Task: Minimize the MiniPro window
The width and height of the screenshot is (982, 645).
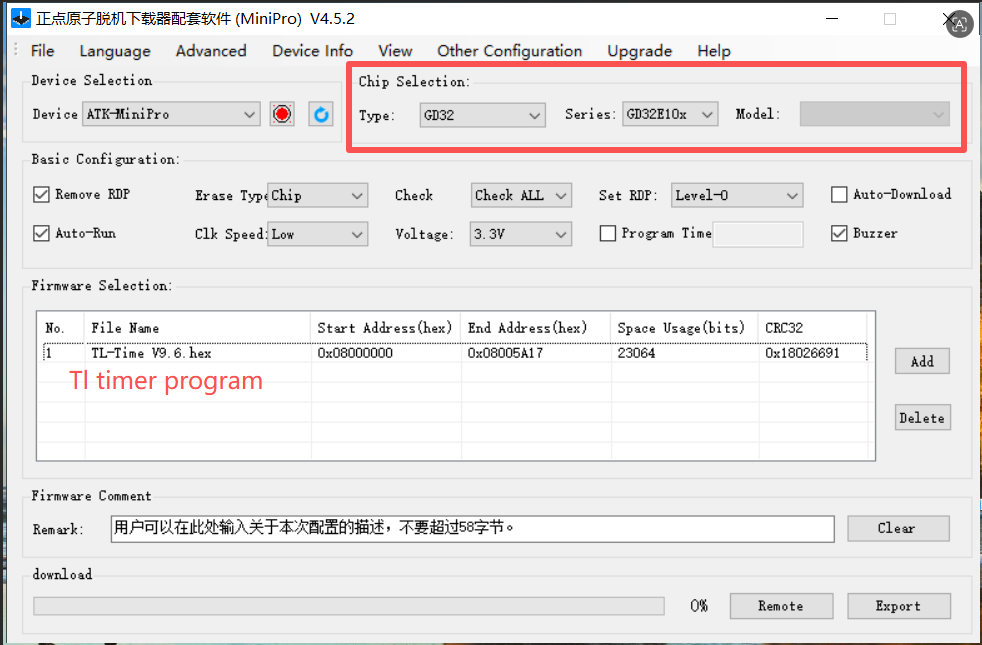Action: tap(832, 19)
